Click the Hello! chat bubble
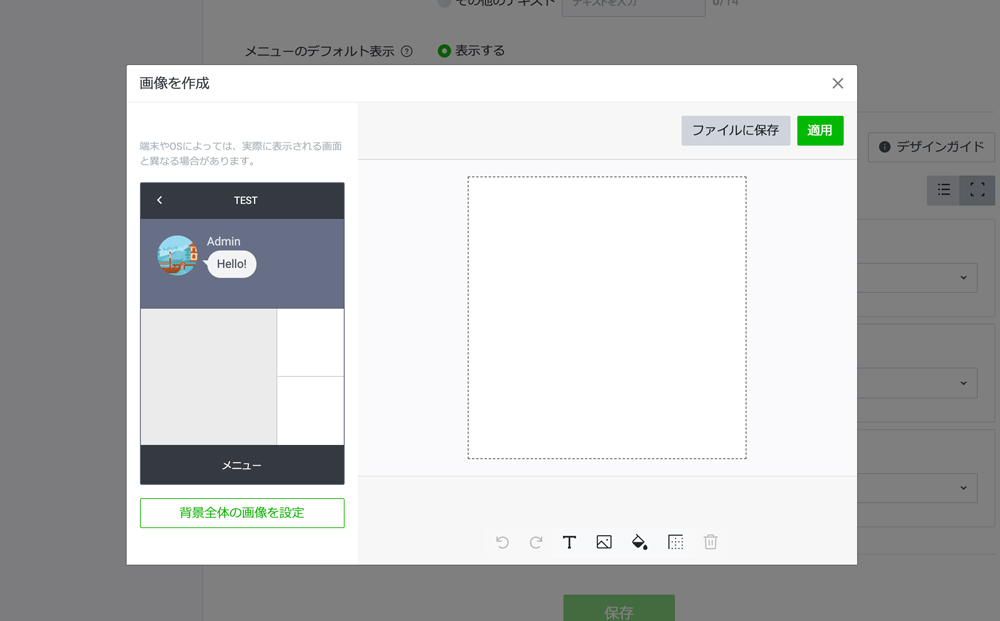 (231, 264)
